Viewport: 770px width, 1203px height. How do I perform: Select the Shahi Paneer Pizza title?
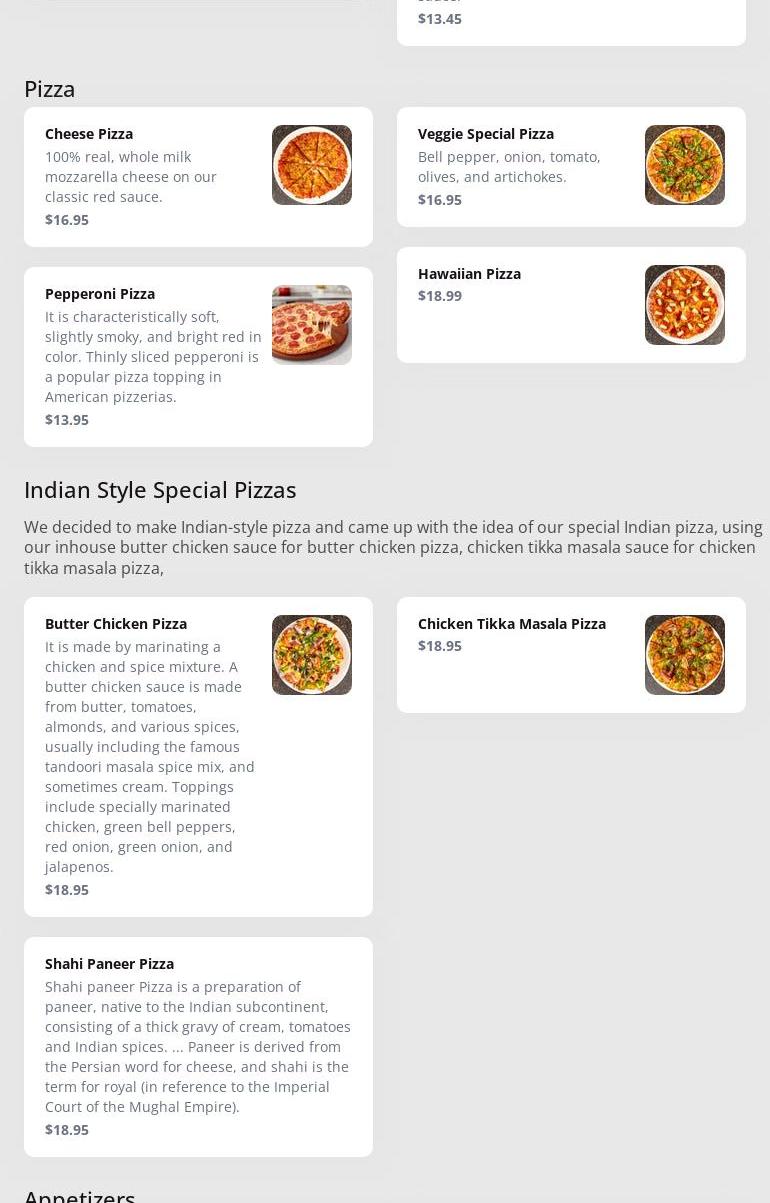tap(109, 964)
